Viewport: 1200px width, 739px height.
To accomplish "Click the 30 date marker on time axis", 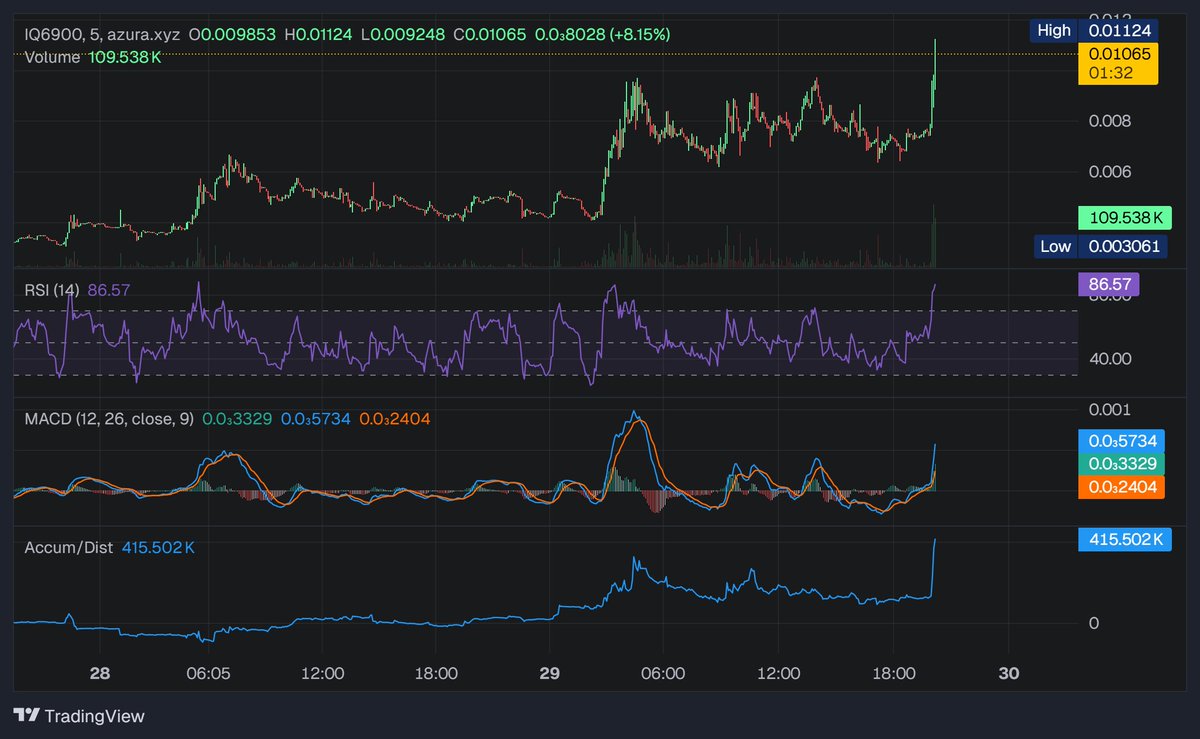I will pyautogui.click(x=1009, y=673).
